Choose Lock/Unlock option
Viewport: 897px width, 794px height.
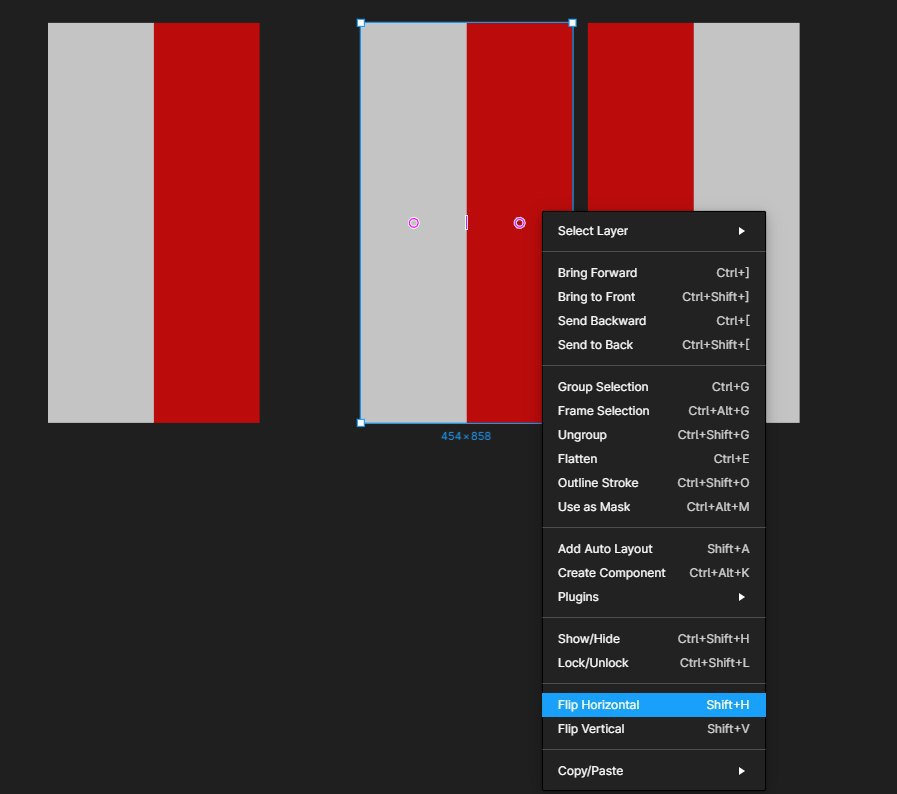click(x=653, y=663)
